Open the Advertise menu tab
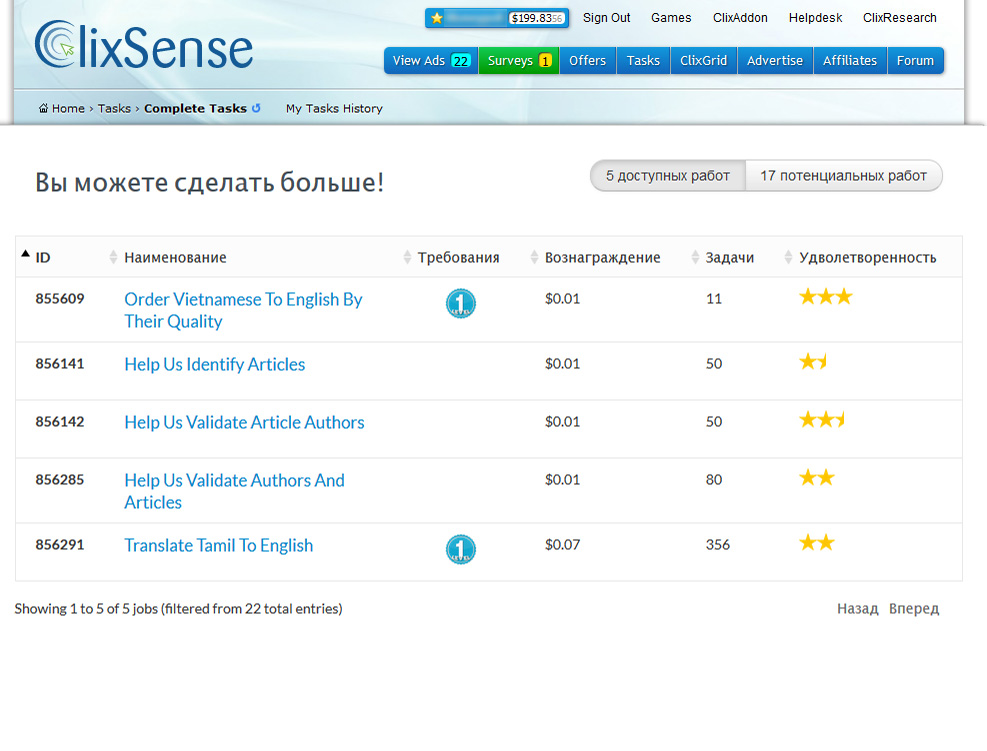The height and width of the screenshot is (751, 987). 775,61
